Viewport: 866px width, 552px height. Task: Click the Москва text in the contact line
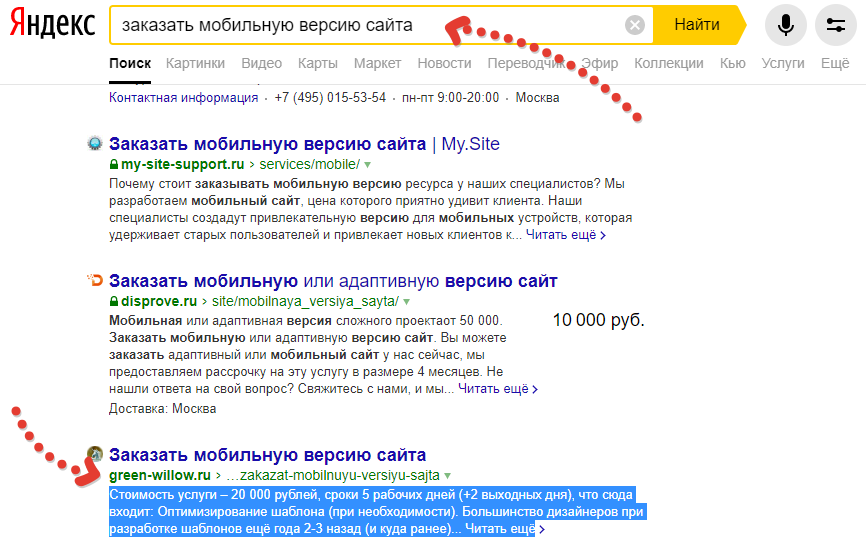(x=537, y=98)
